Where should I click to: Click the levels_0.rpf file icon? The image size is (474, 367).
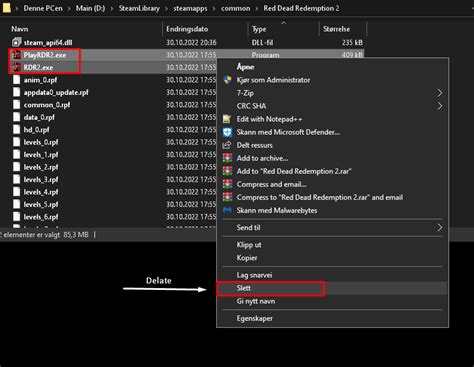(16, 142)
